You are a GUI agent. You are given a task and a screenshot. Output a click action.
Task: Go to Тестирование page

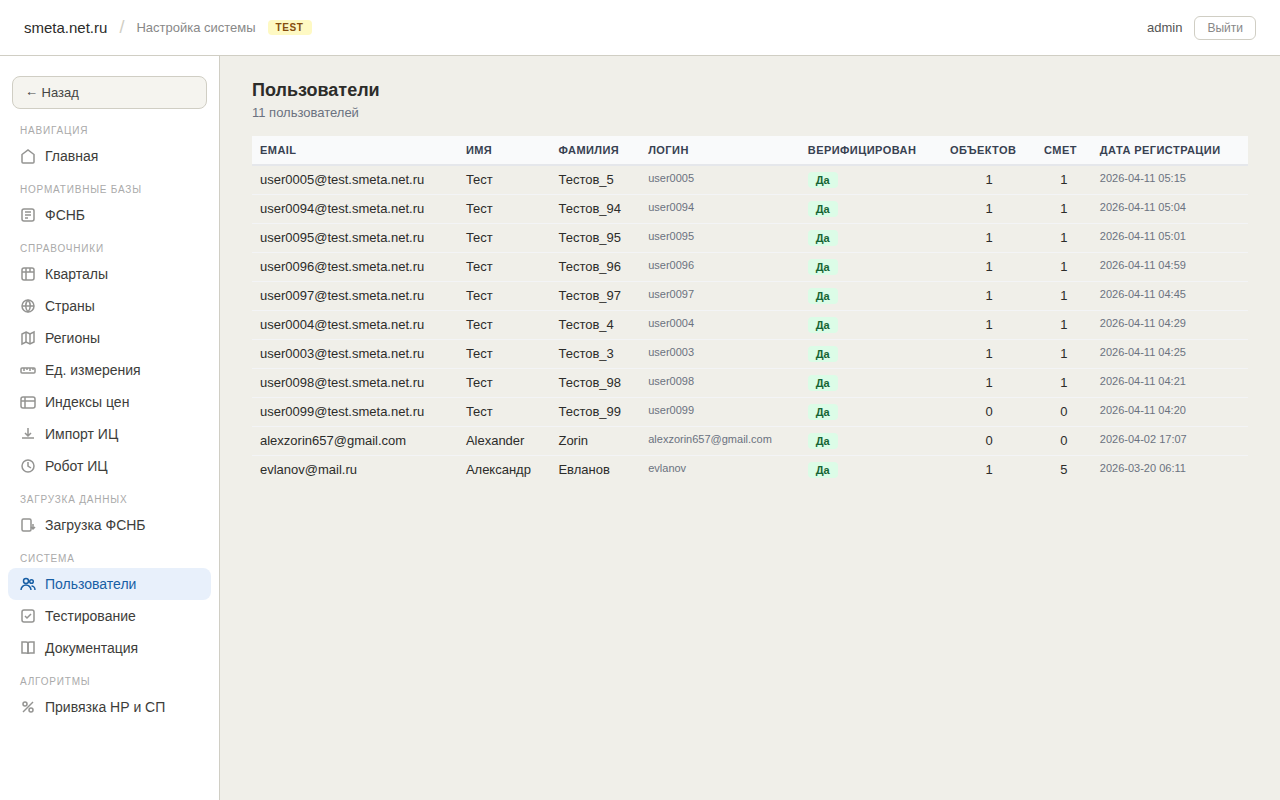pyautogui.click(x=90, y=616)
